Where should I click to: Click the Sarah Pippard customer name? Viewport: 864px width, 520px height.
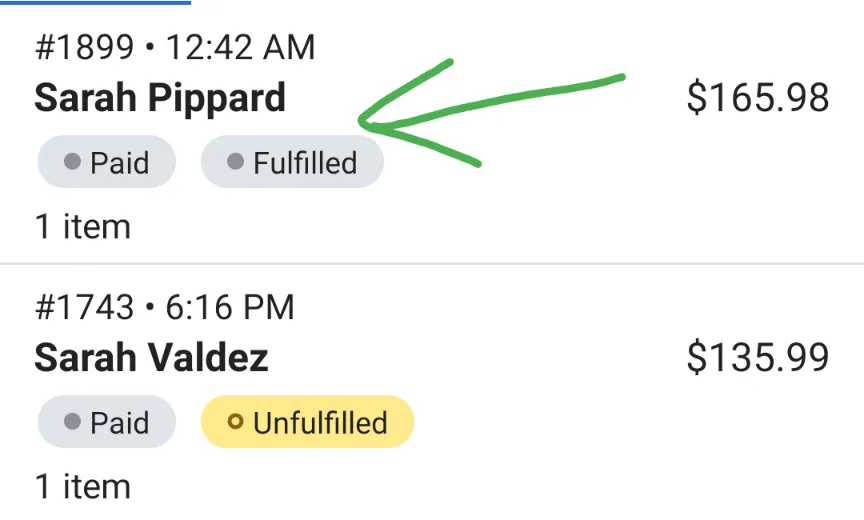point(160,98)
